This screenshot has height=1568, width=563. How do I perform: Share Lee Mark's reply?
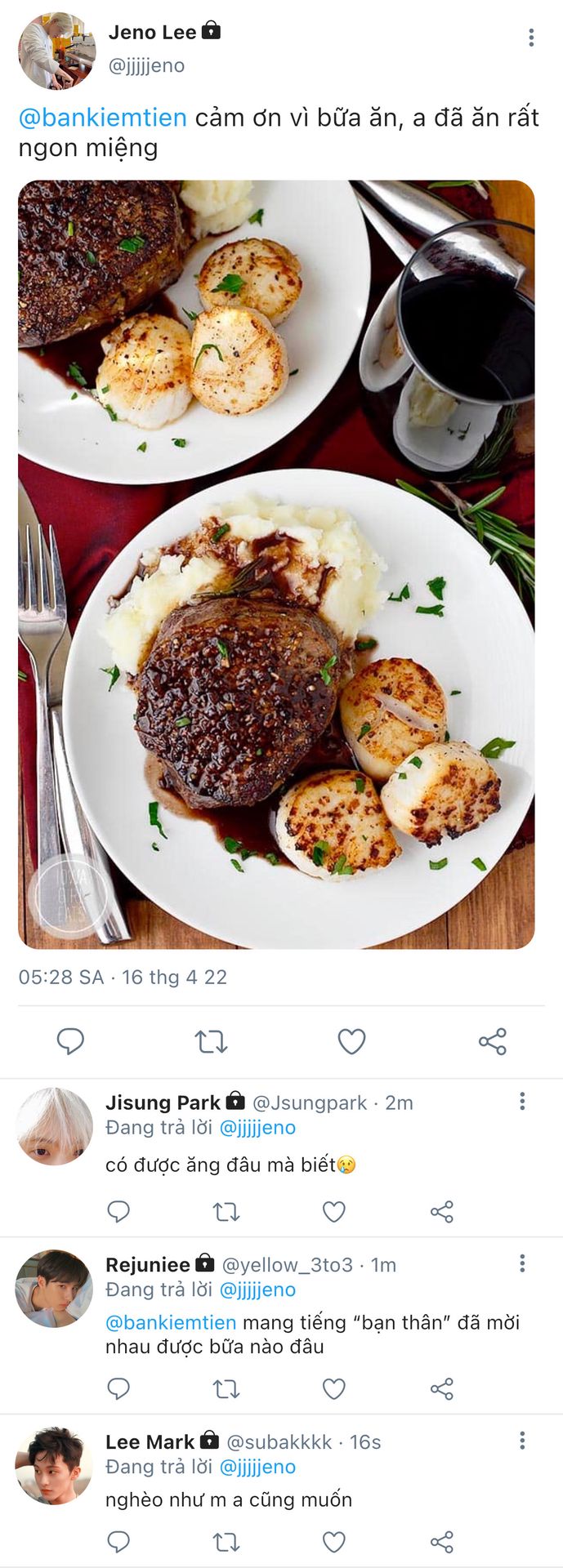click(x=442, y=1542)
